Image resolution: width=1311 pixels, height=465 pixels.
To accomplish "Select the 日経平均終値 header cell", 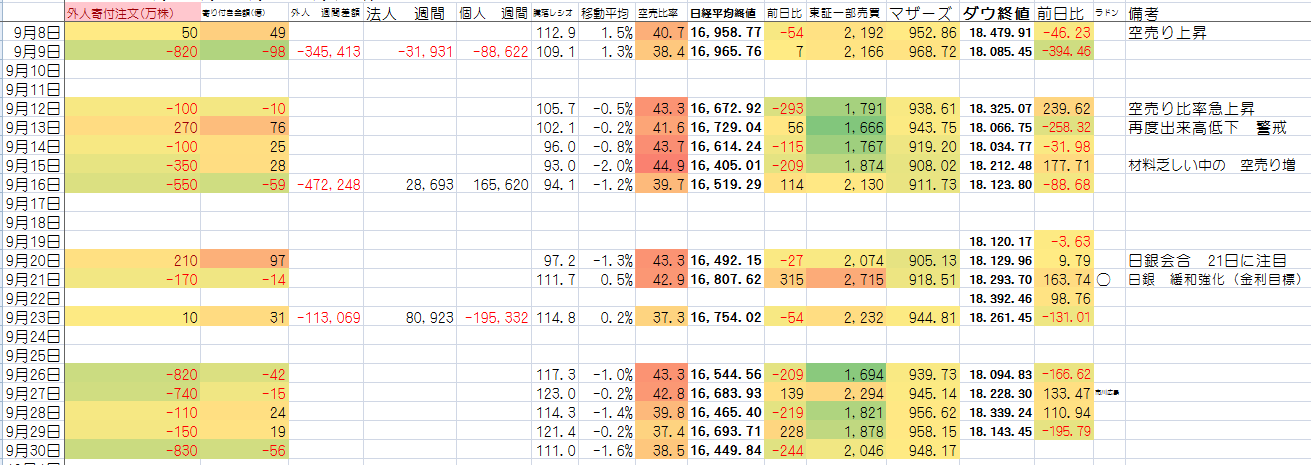I will click(x=726, y=14).
